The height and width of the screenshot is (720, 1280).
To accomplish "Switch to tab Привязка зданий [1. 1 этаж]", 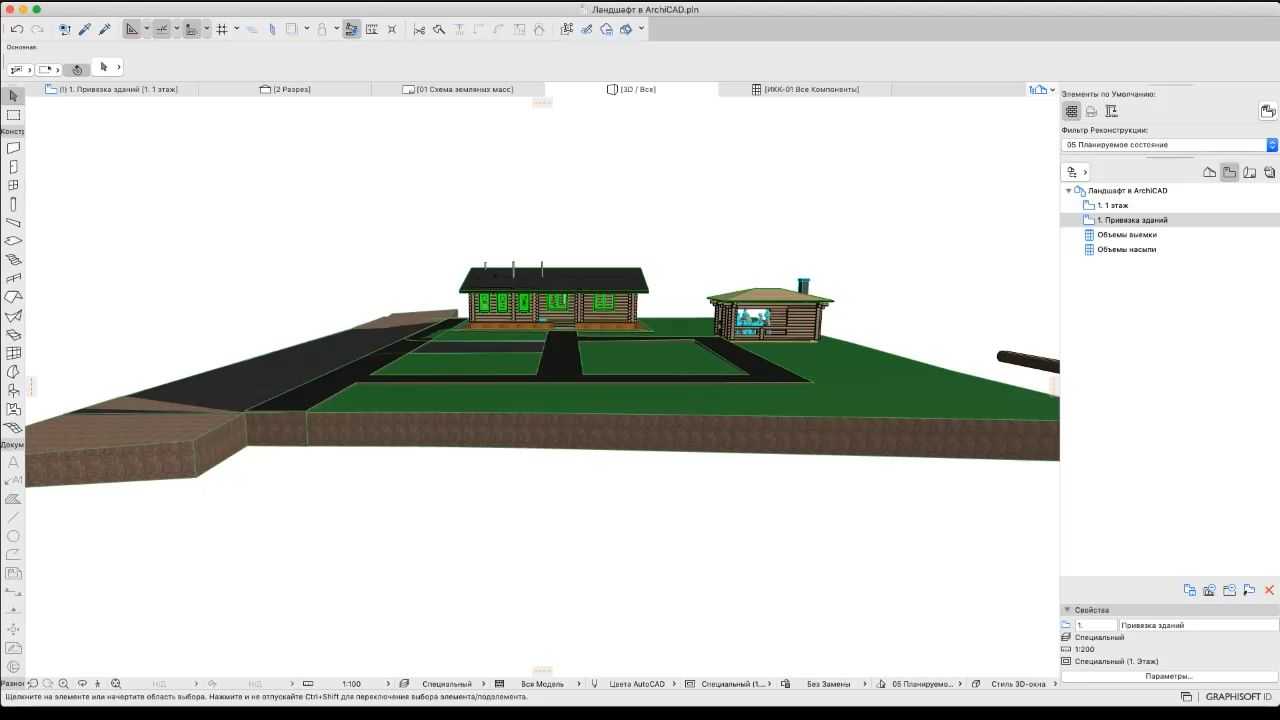I will (x=112, y=89).
